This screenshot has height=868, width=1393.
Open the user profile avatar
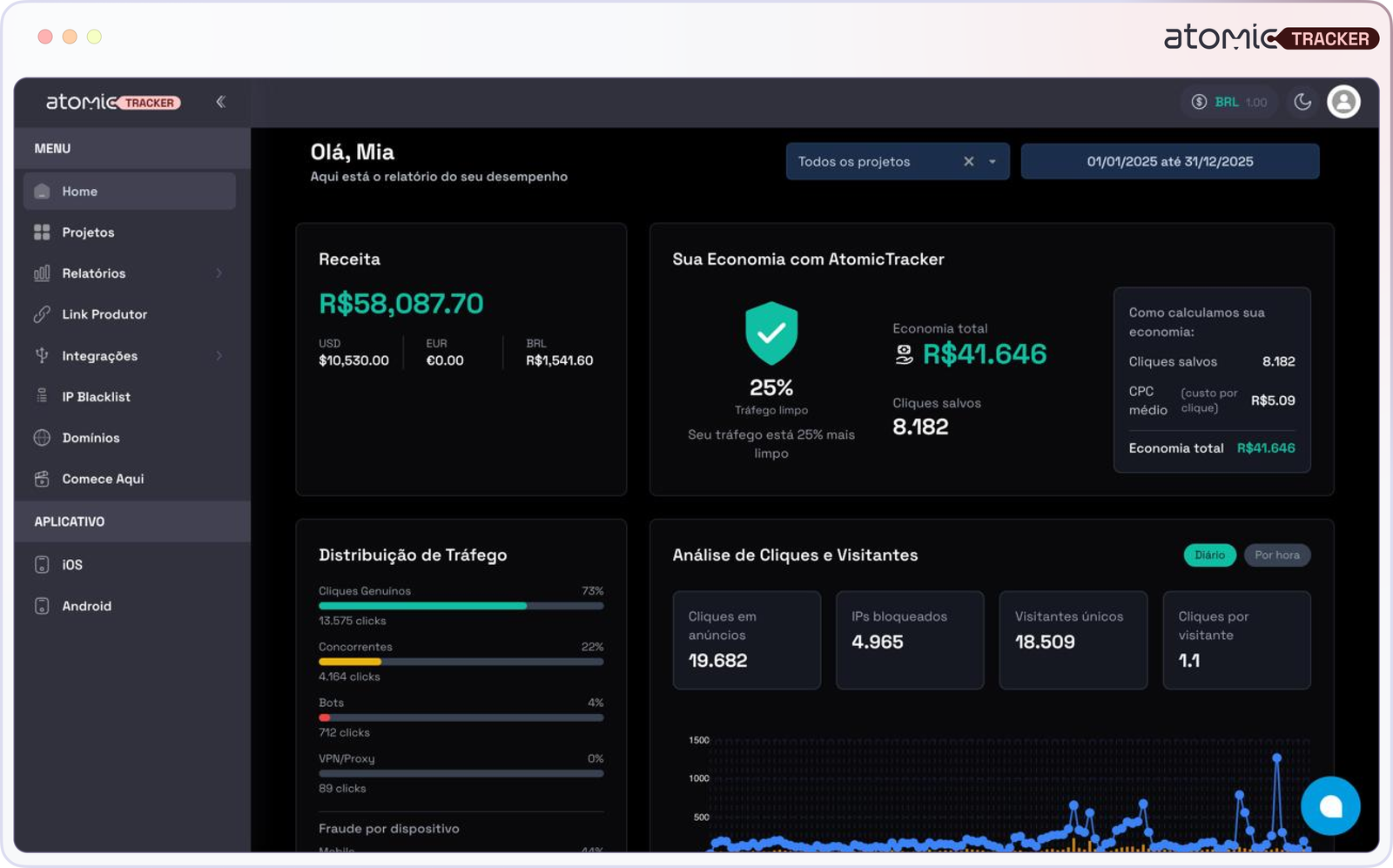tap(1343, 102)
